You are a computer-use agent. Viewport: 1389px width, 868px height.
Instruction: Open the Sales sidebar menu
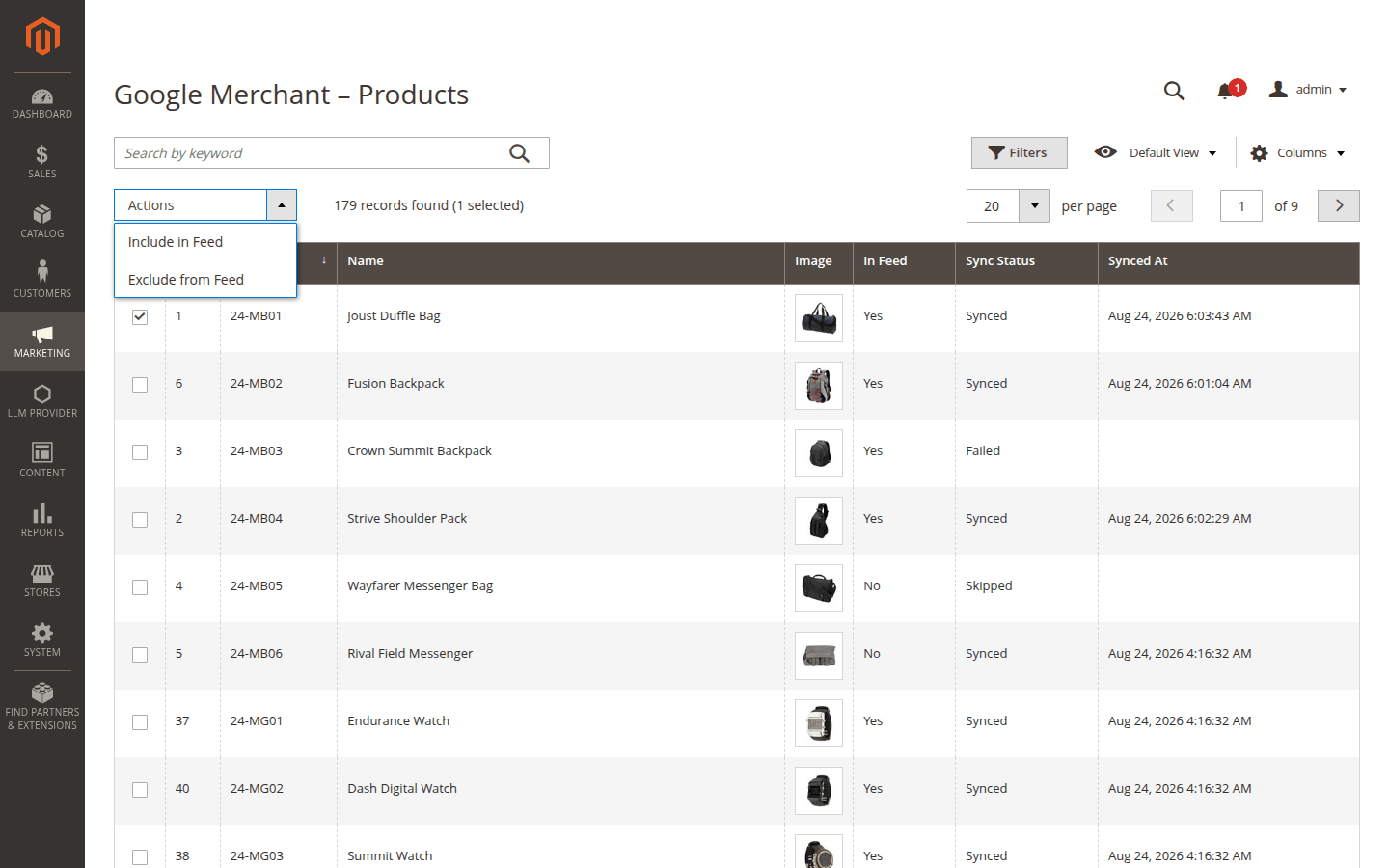[x=42, y=162]
